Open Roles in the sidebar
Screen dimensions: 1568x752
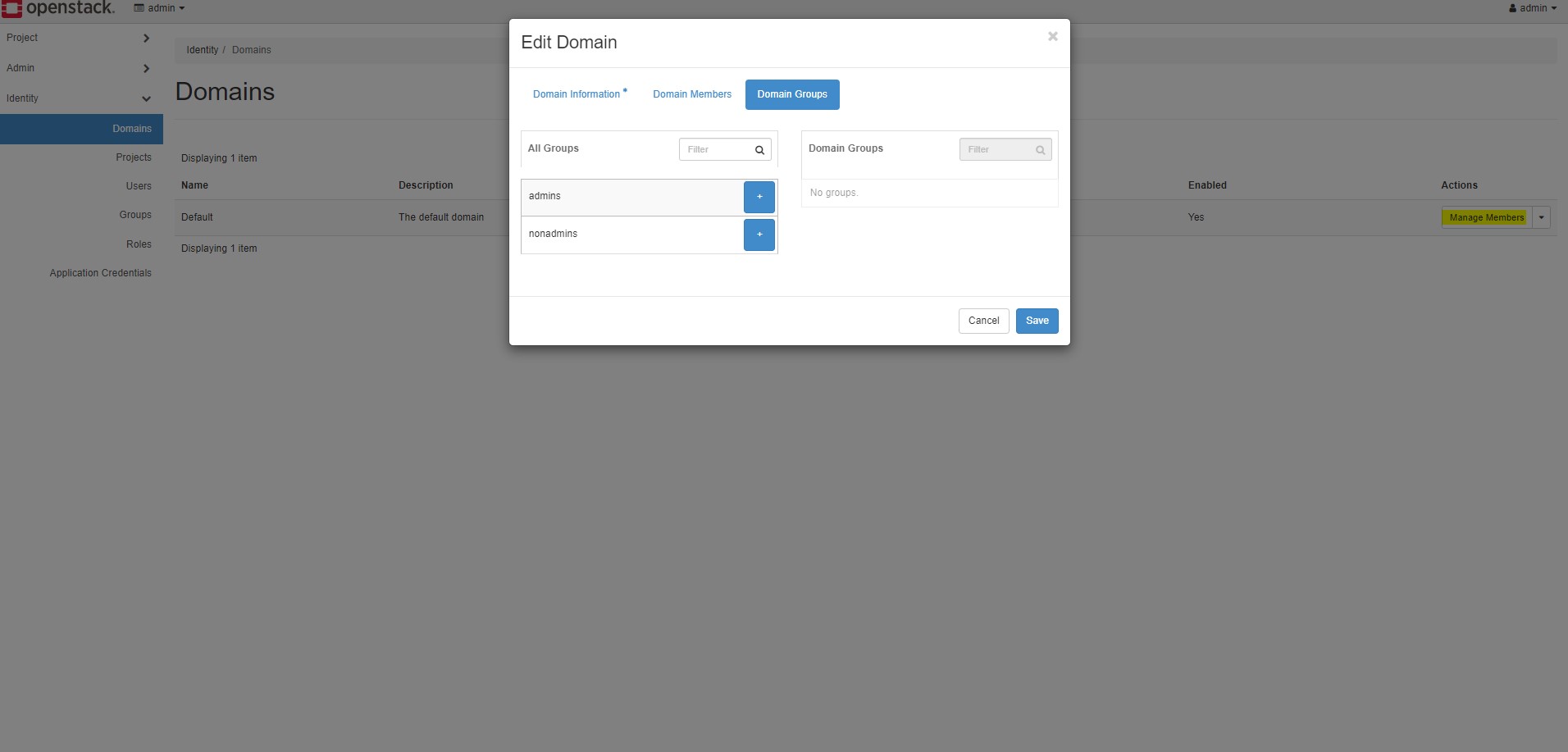click(x=139, y=244)
